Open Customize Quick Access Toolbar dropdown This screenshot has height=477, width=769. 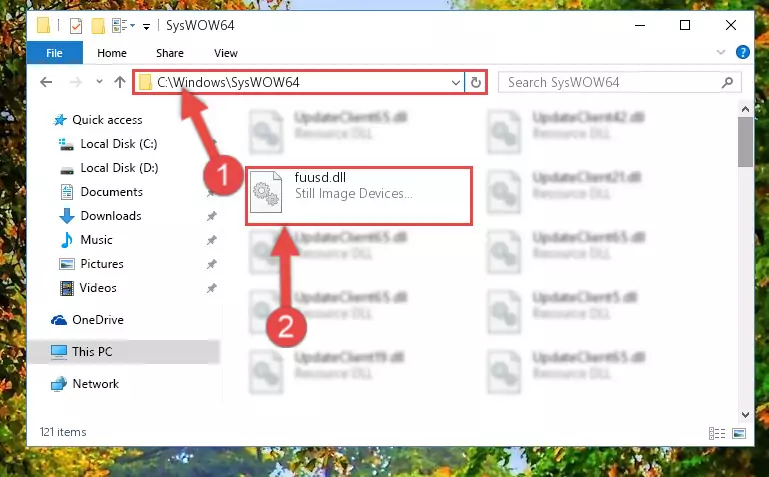pos(146,26)
